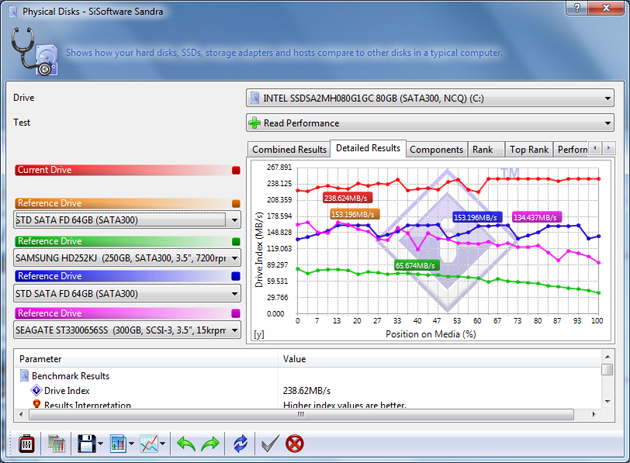The height and width of the screenshot is (463, 630).
Task: Click the floppy disk save icon
Action: click(x=87, y=444)
